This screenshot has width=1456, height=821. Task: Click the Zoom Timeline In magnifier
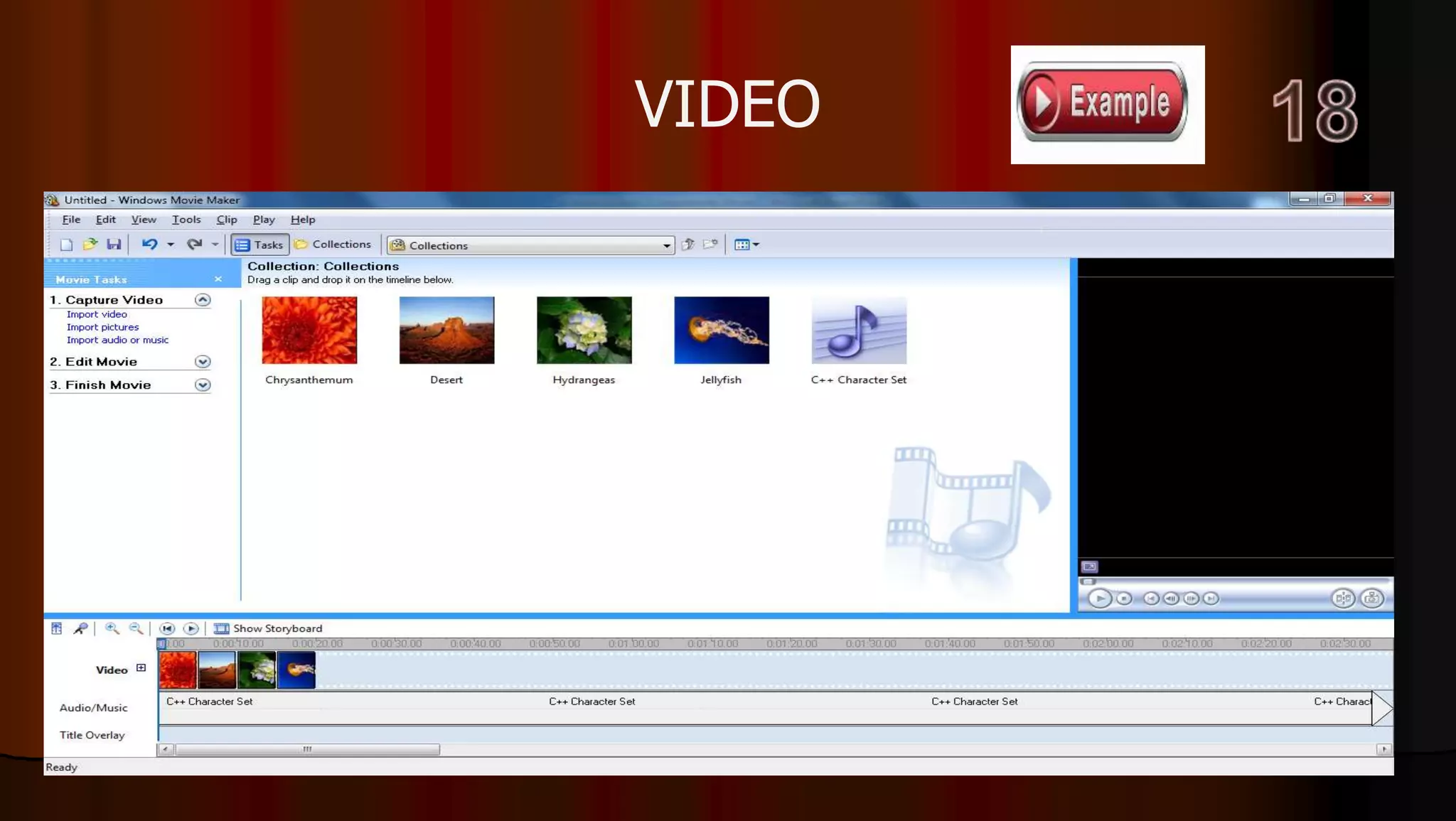pos(112,628)
